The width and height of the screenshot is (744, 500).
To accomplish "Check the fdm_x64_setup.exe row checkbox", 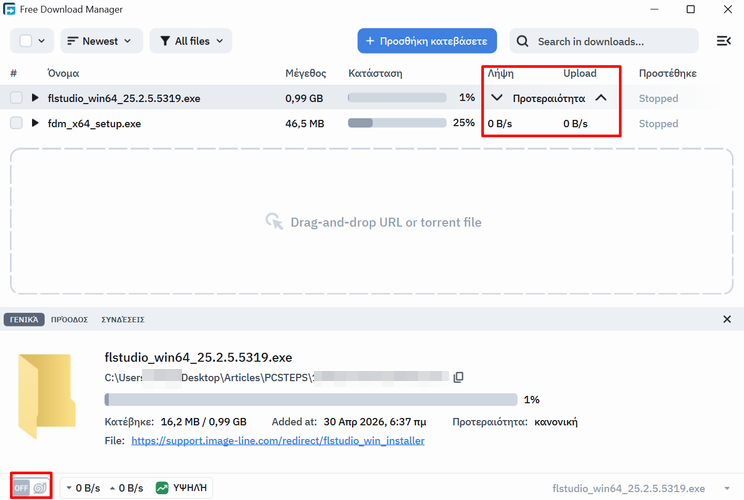I will [x=16, y=124].
